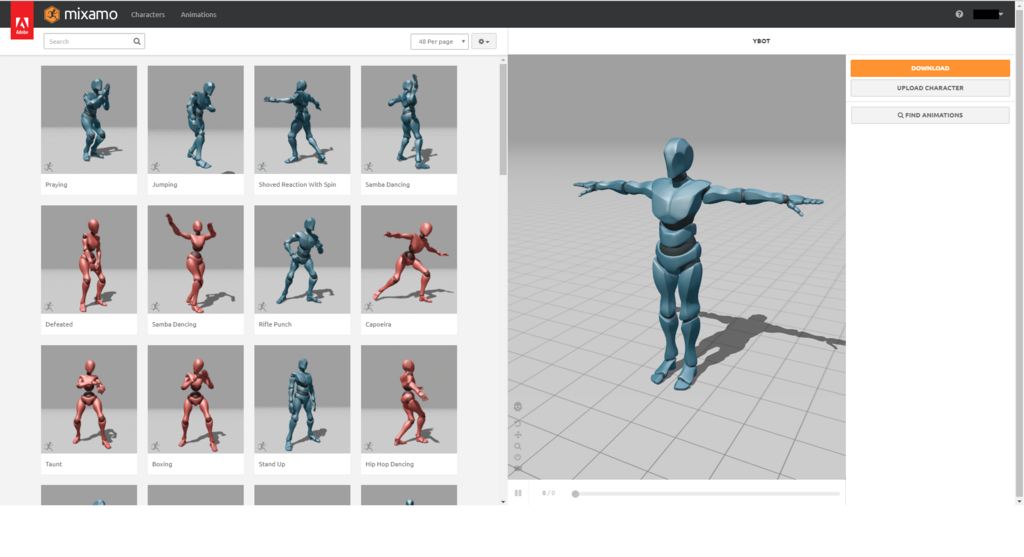Viewport: 1024px width, 557px height.
Task: Select the Boxing animation thumbnail
Action: (x=195, y=399)
